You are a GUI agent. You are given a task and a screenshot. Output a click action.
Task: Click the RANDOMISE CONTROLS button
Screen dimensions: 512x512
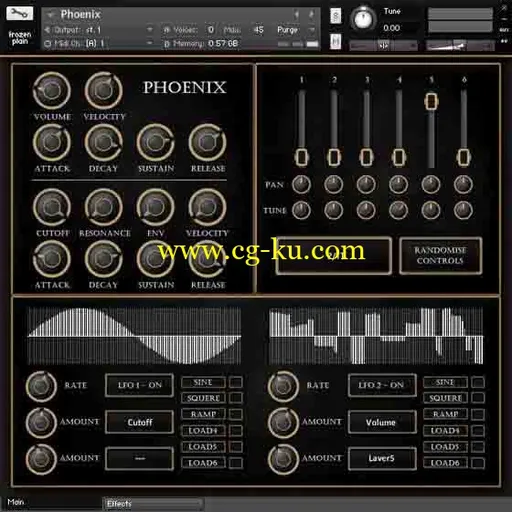click(x=440, y=256)
